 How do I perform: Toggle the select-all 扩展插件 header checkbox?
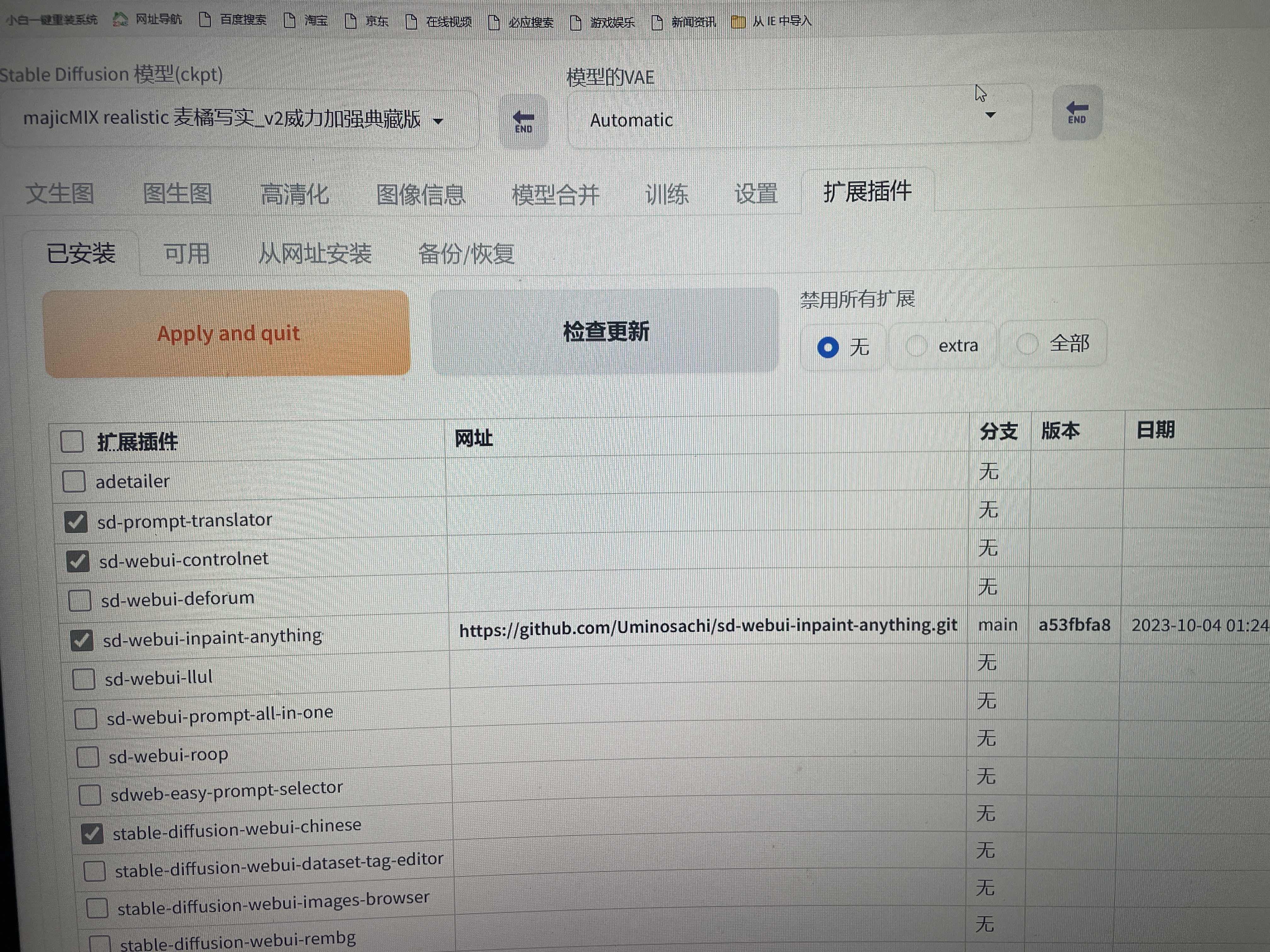tap(72, 441)
